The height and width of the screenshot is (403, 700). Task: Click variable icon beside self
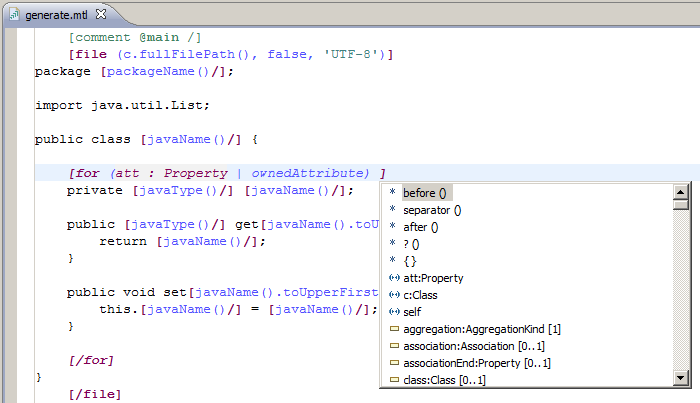(394, 312)
